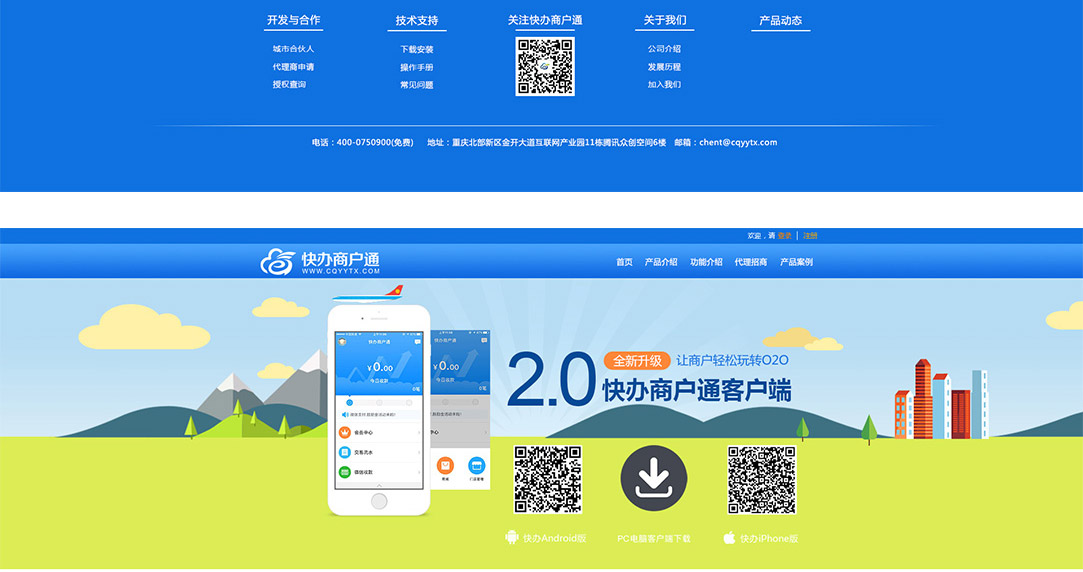Image resolution: width=1083 pixels, height=572 pixels.
Task: Click 快办iPhone版 download label
Action: (x=769, y=538)
